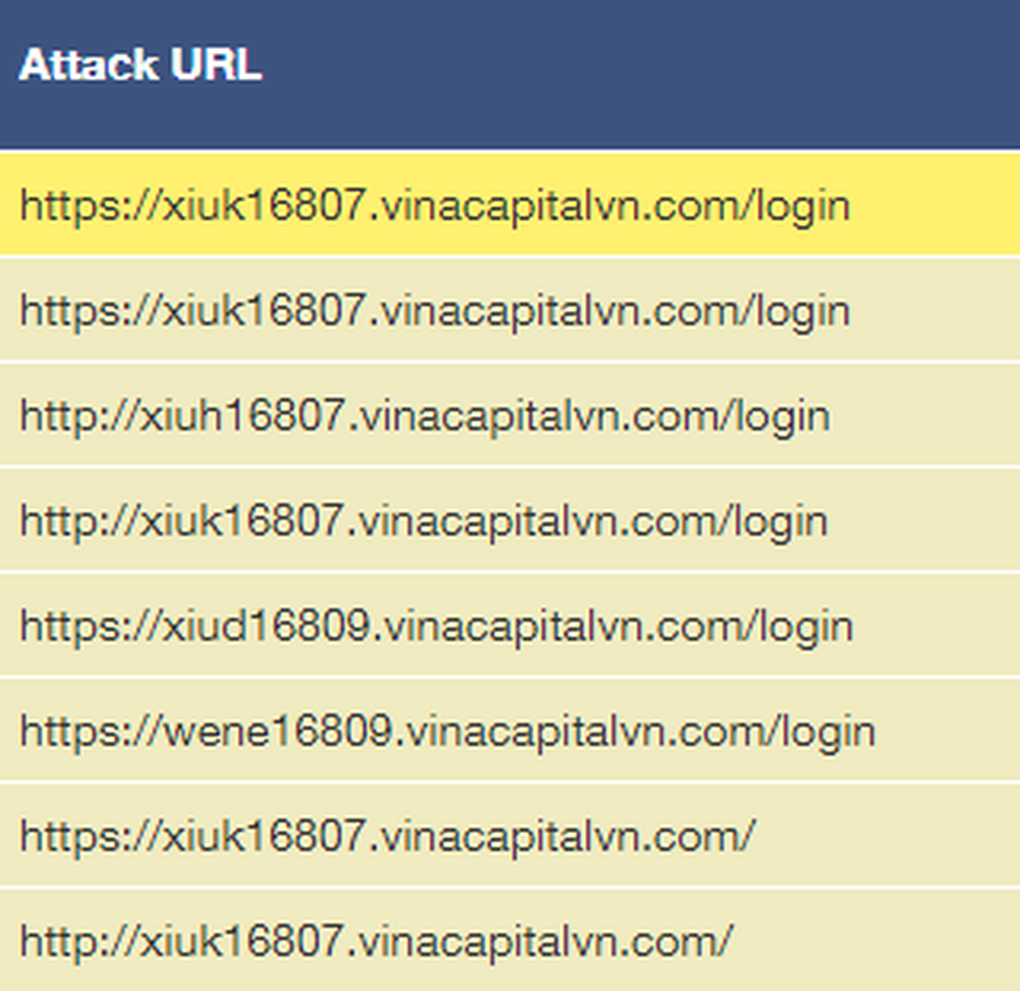Select the yellow highlighted xiuk16807 login row

pyautogui.click(x=510, y=204)
